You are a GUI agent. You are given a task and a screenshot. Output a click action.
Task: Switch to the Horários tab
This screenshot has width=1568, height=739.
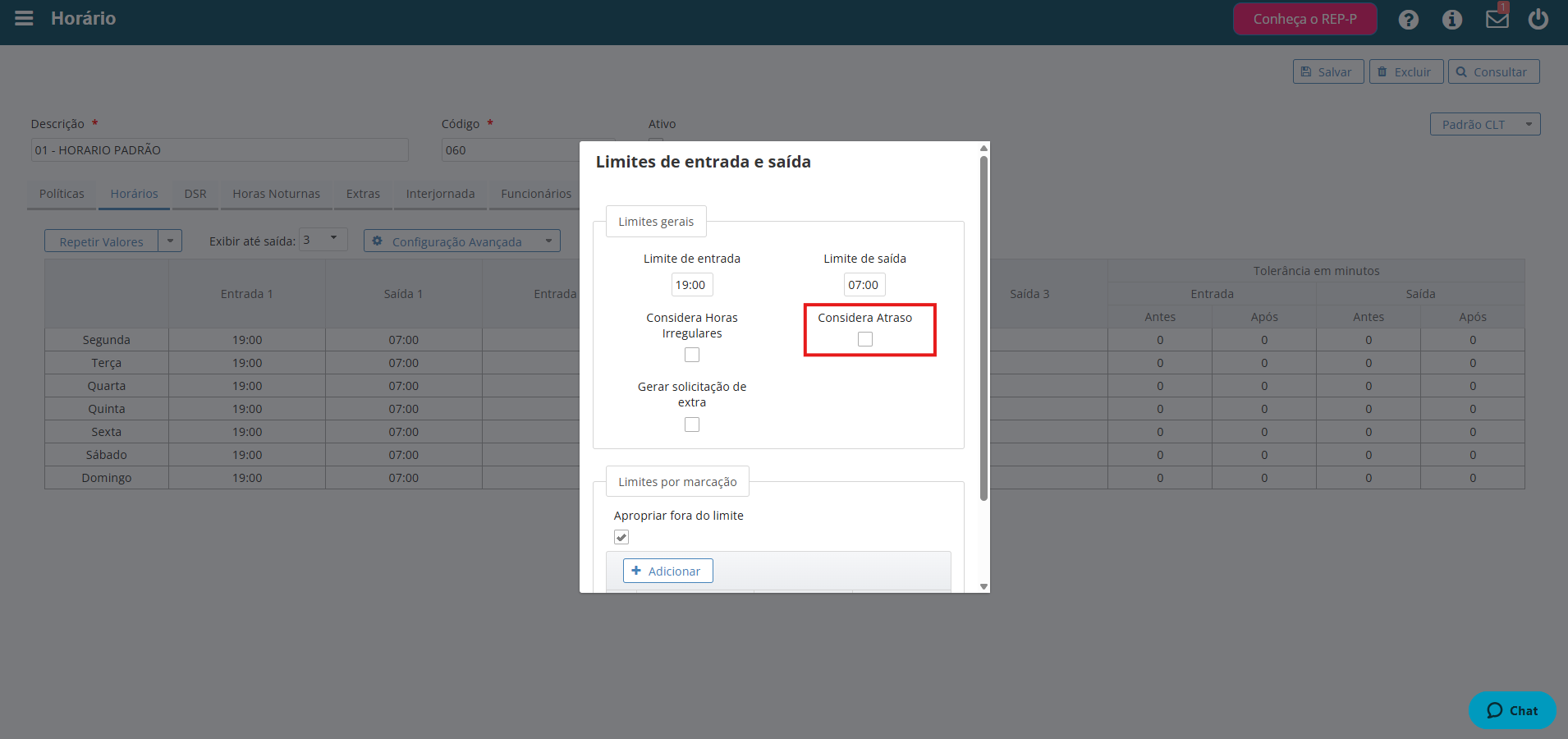click(134, 194)
